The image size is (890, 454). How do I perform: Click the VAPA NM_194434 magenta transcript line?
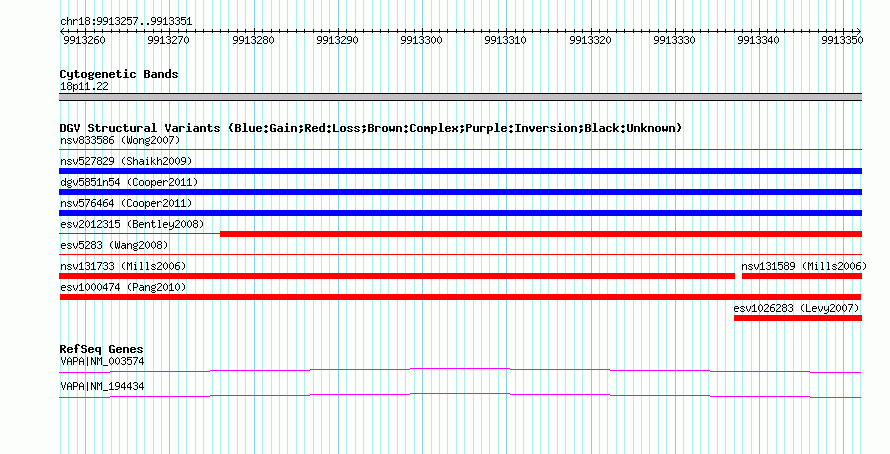460,396
